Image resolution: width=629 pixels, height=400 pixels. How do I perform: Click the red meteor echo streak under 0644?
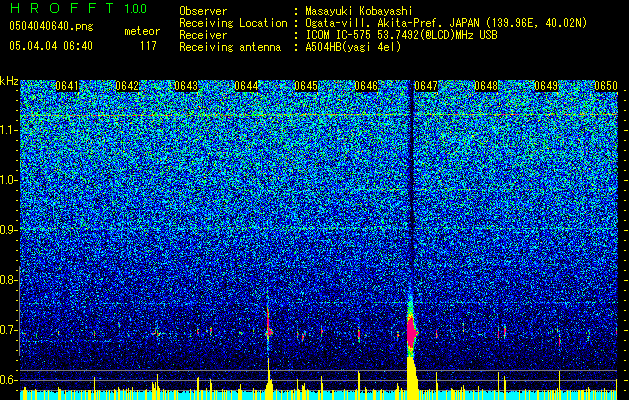[268, 323]
